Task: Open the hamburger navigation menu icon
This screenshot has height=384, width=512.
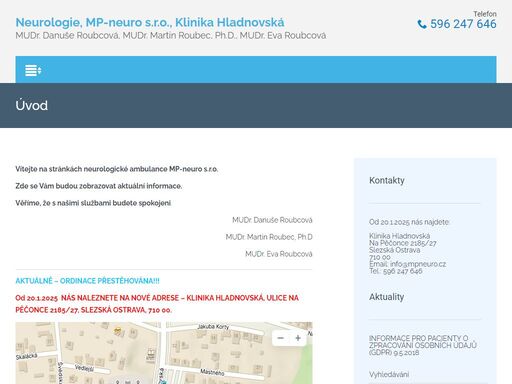Action: click(x=33, y=71)
